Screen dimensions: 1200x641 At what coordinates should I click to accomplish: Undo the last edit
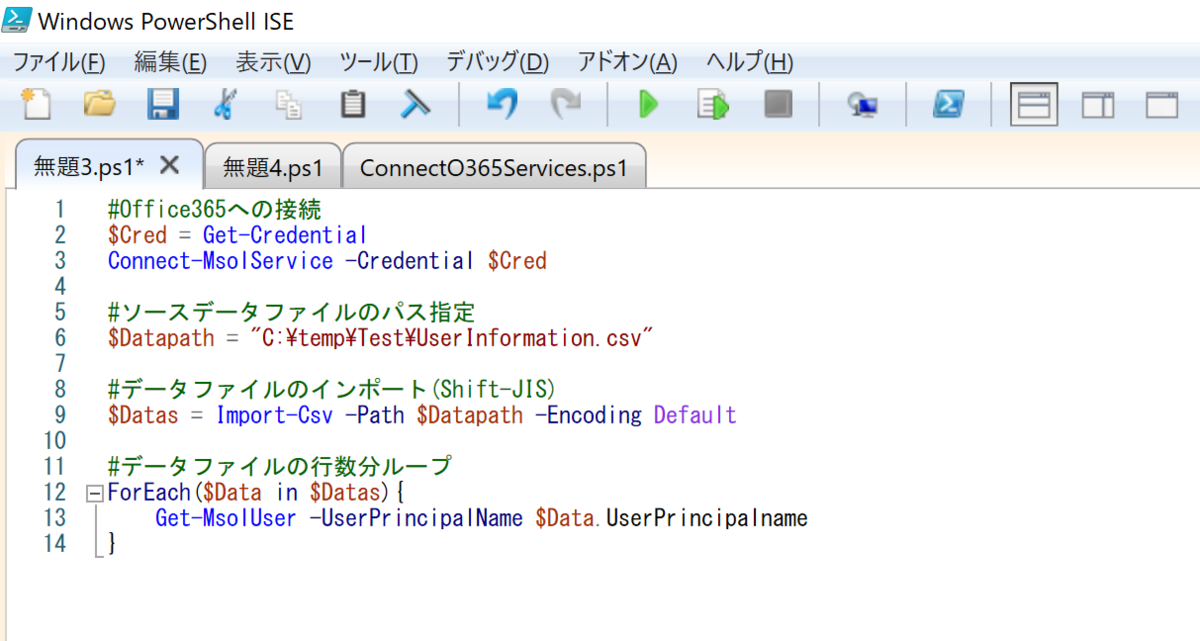502,104
